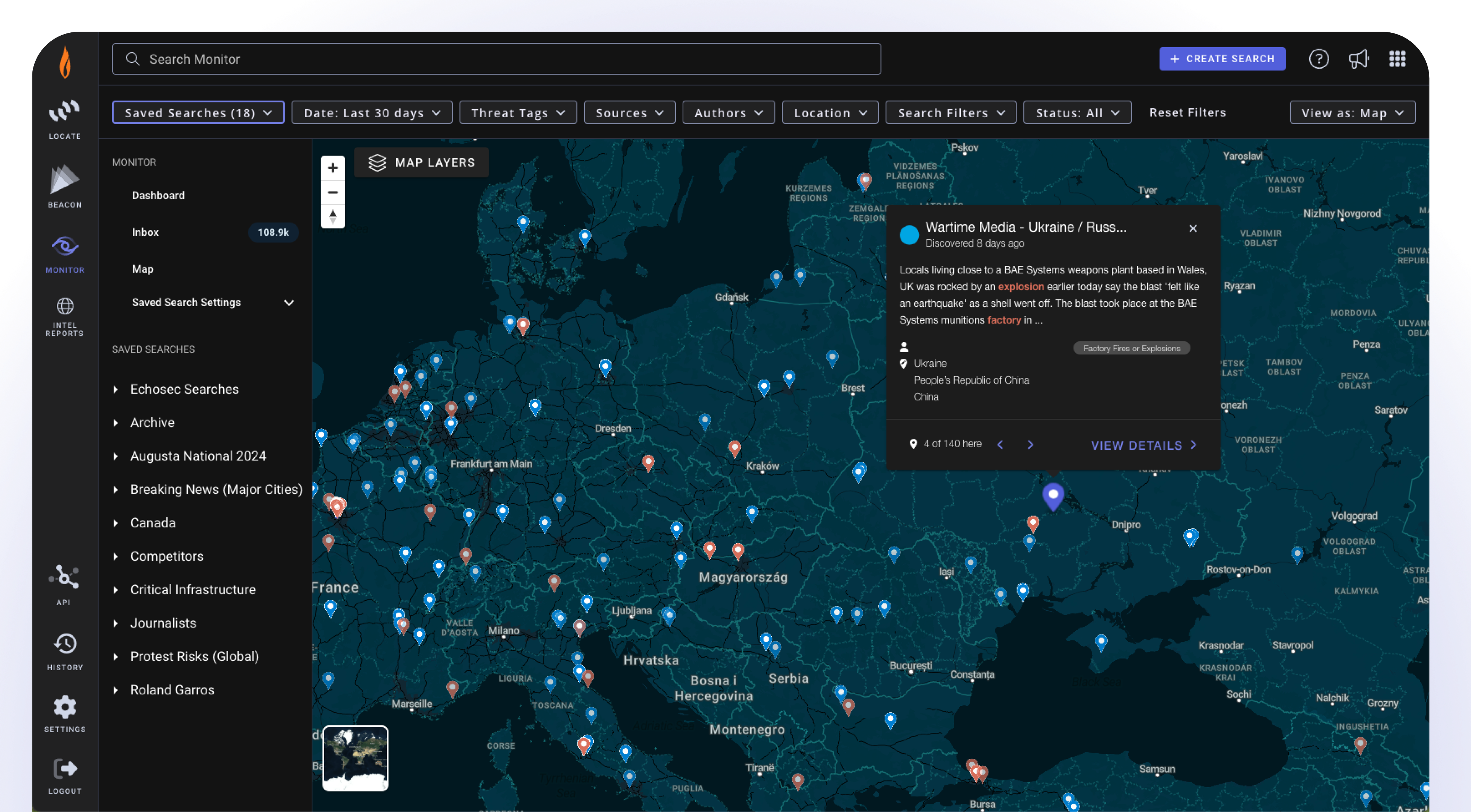This screenshot has height=812, width=1471.
Task: Expand the Archive saved search
Action: (x=116, y=423)
